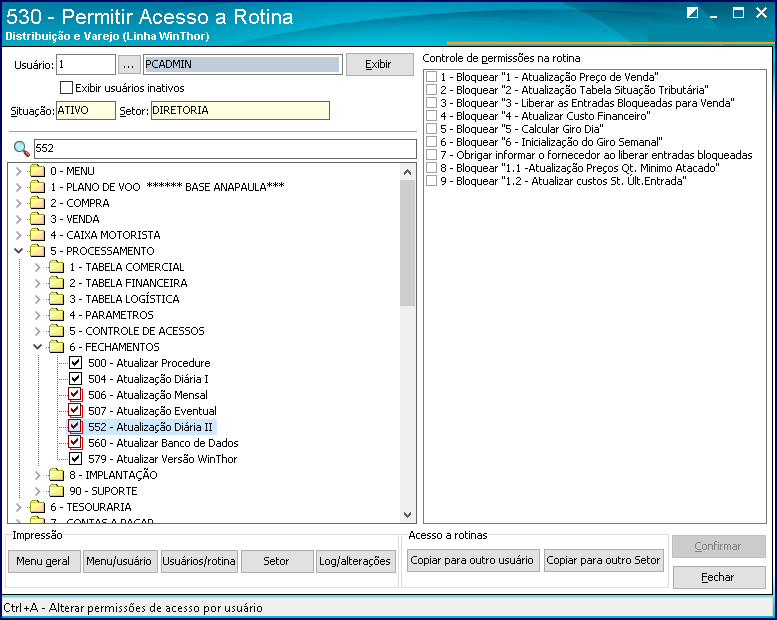Click folder icon of 6 - FECHAMENTOS
The width and height of the screenshot is (777, 620).
(56, 347)
